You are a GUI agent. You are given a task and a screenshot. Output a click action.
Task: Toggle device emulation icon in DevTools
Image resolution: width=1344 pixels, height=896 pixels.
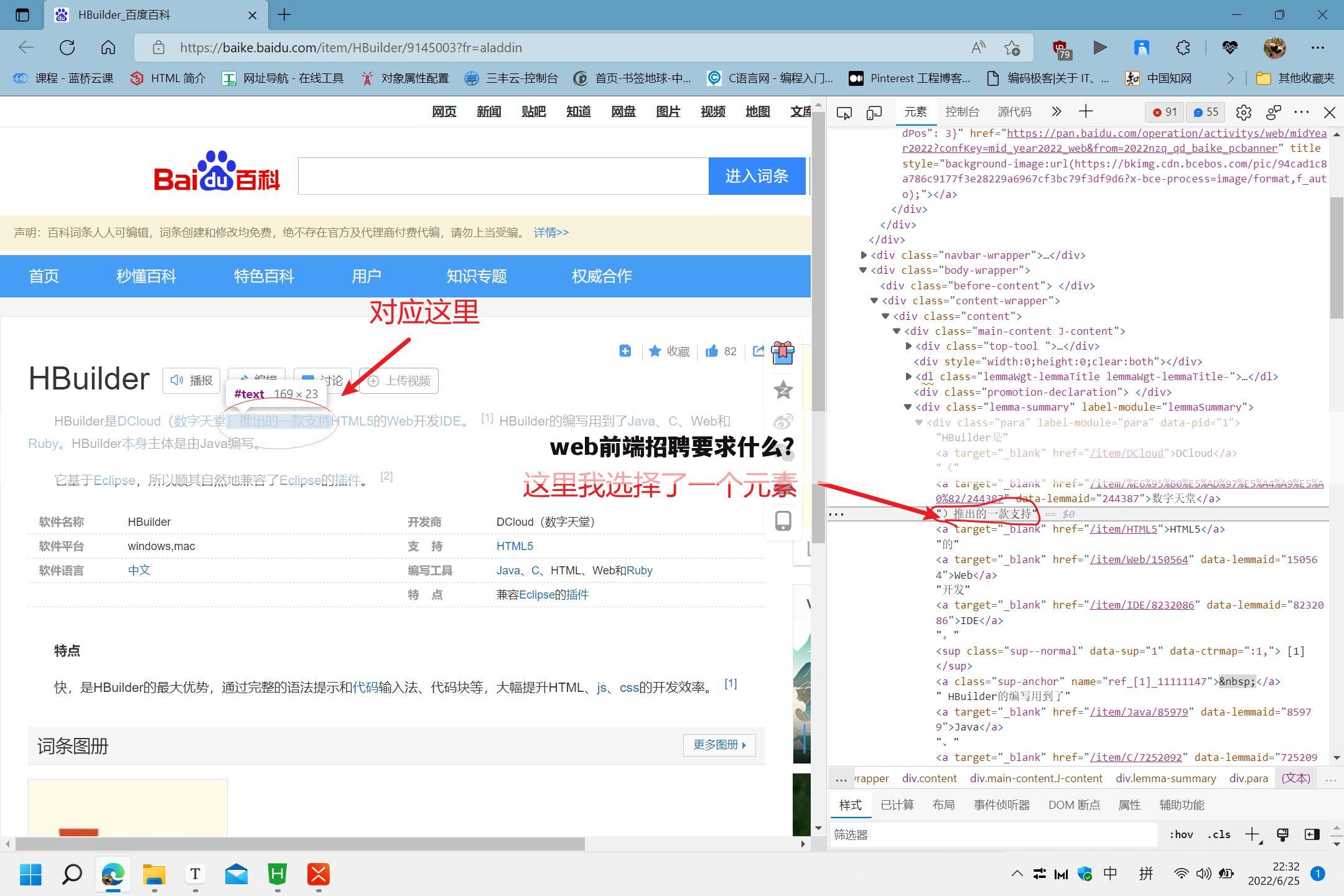point(874,112)
